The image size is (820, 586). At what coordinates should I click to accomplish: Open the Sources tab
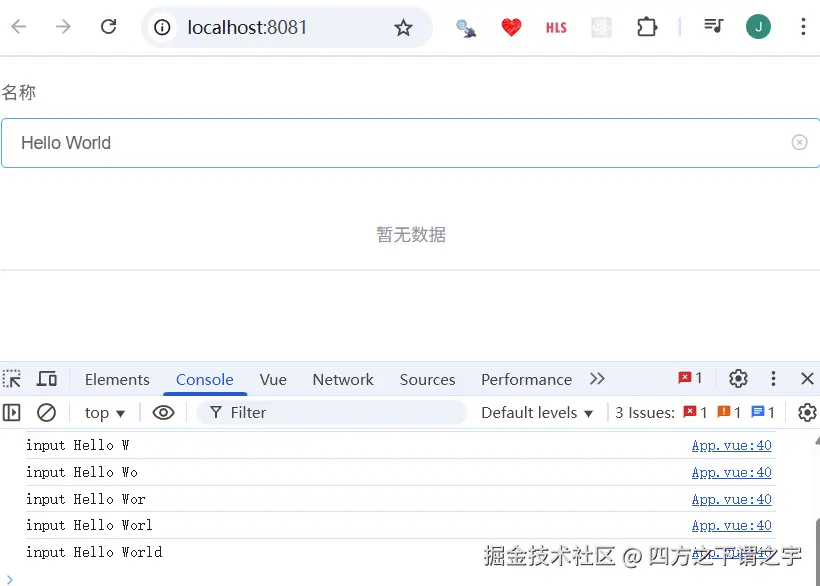(427, 380)
